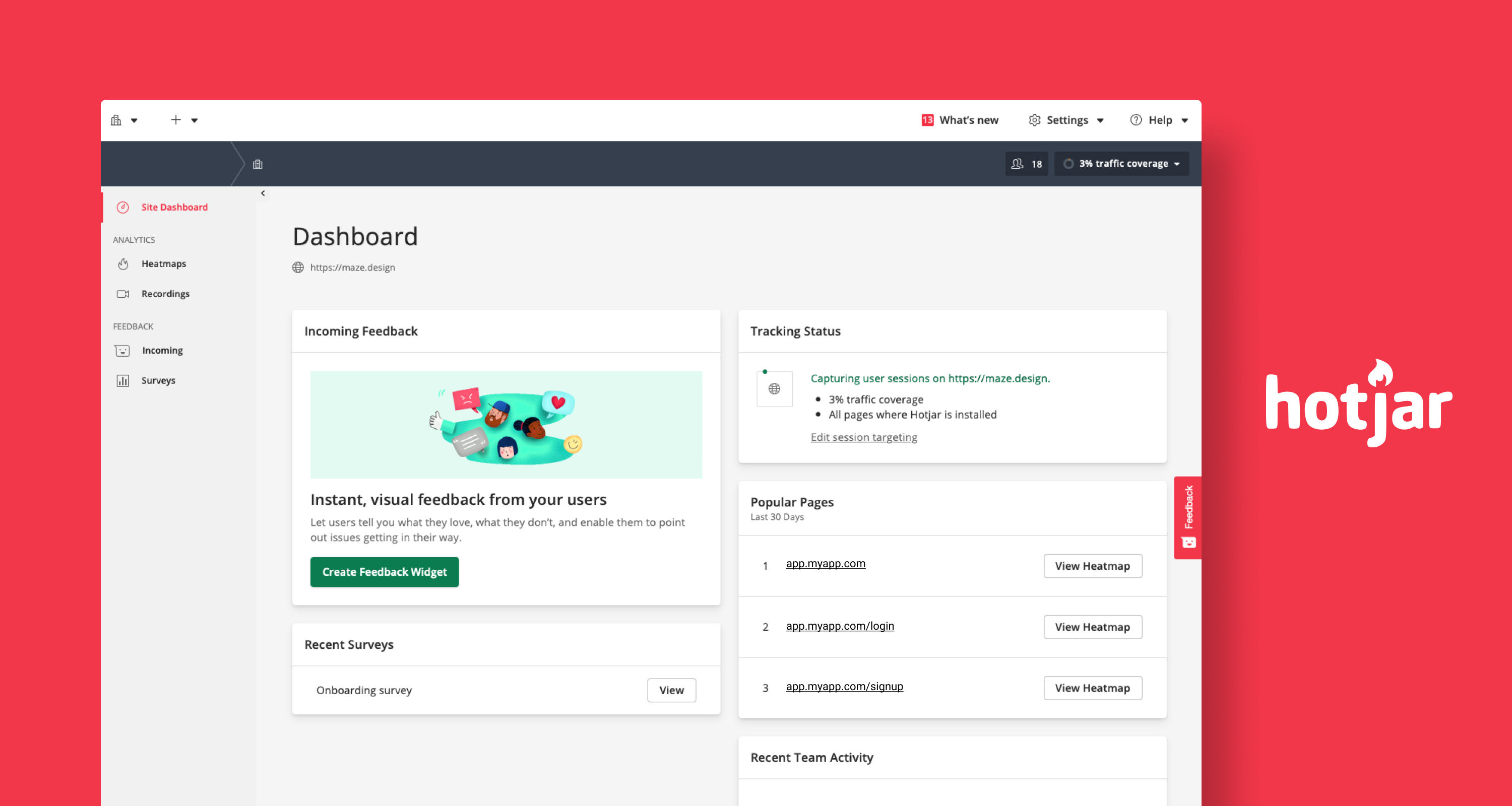Viewport: 1512px width, 806px height.
Task: Collapse the sidebar with the chevron arrow
Action: [x=263, y=193]
